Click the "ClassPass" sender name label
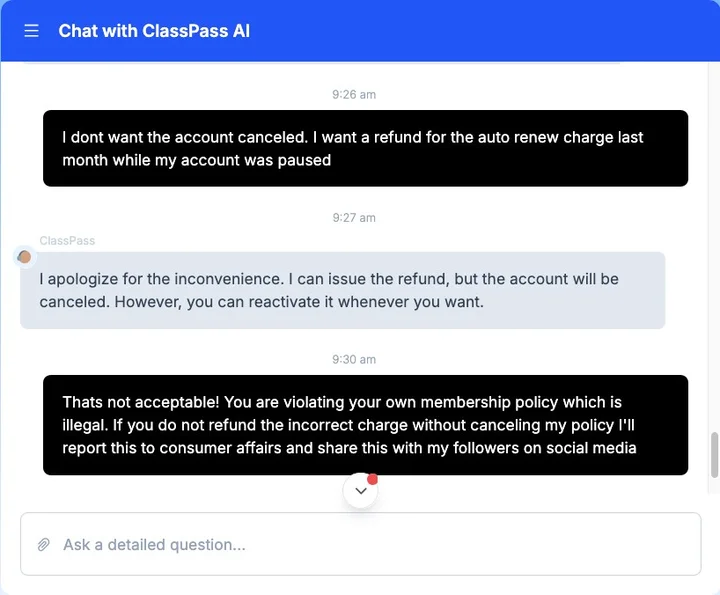The height and width of the screenshot is (595, 720). 67,241
